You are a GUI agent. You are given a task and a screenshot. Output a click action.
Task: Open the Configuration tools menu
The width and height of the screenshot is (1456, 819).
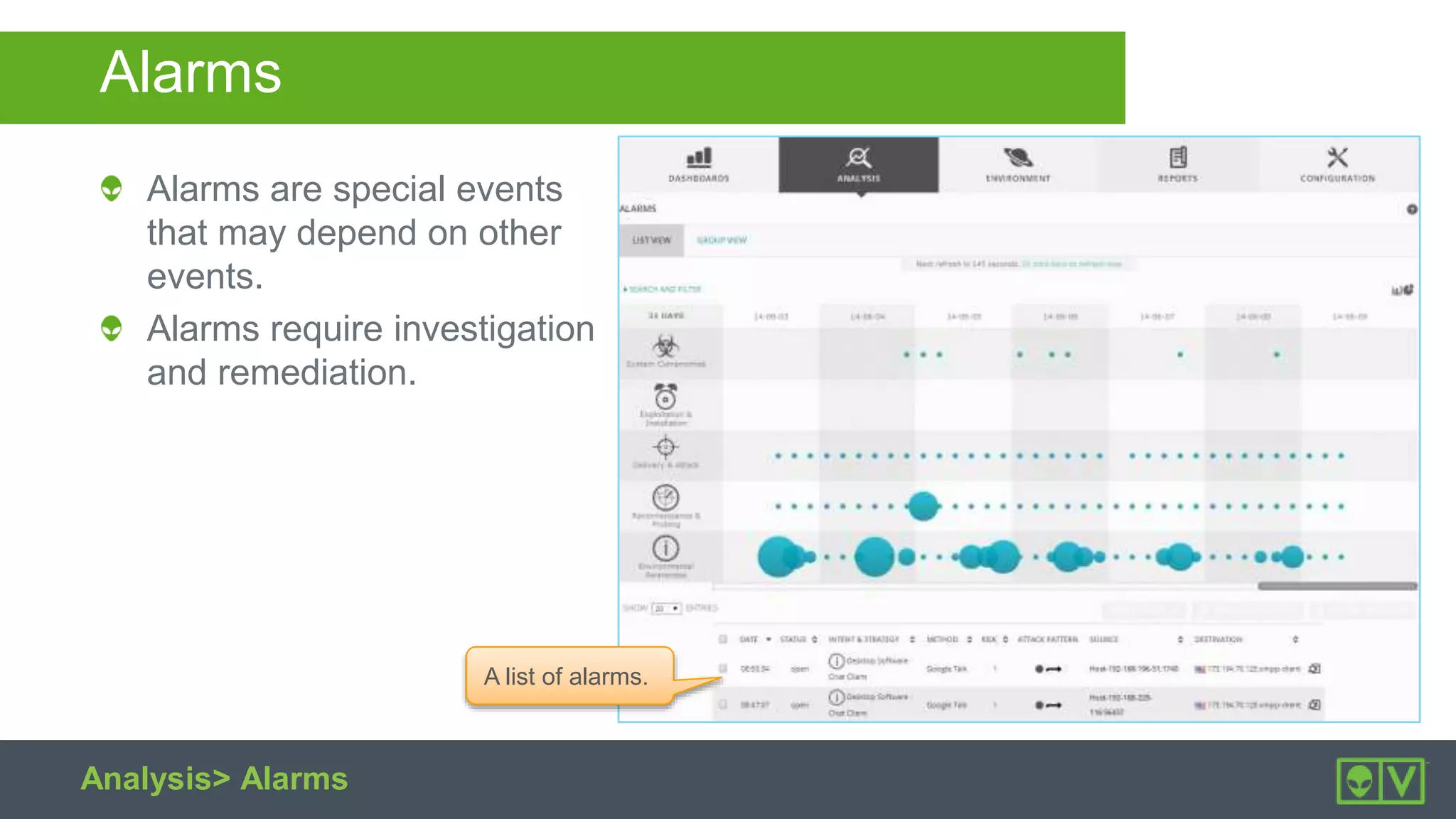[1337, 165]
